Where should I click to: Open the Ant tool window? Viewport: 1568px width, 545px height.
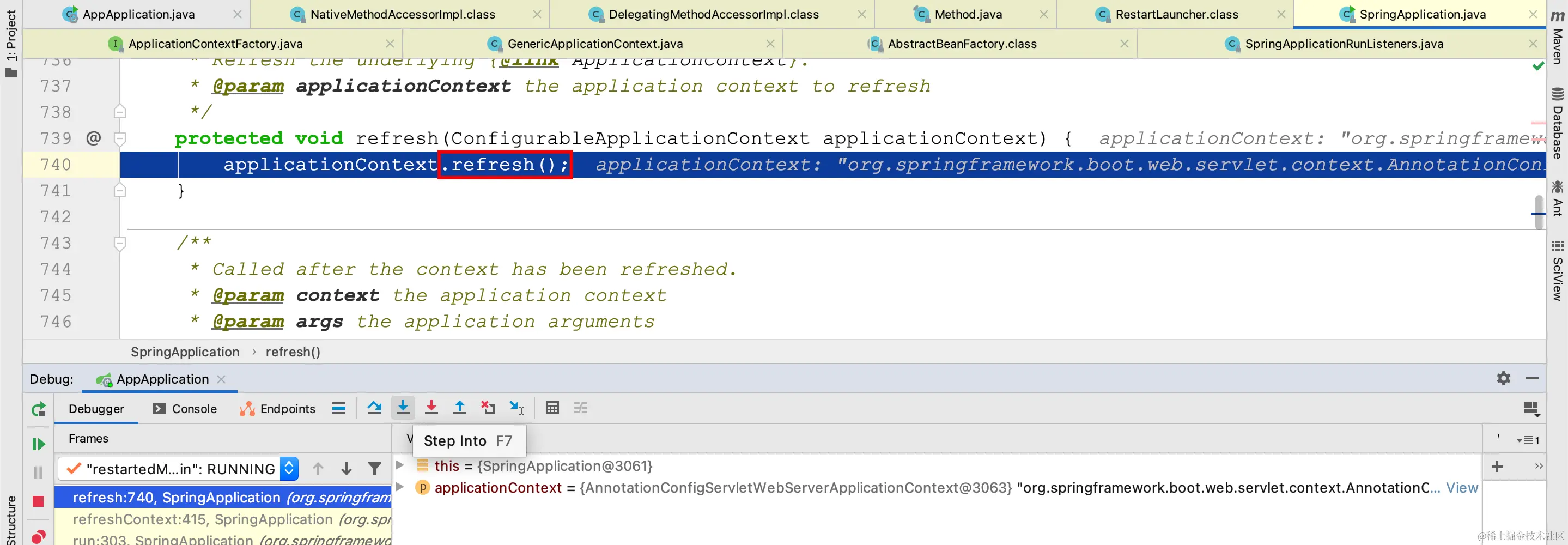coord(1558,198)
